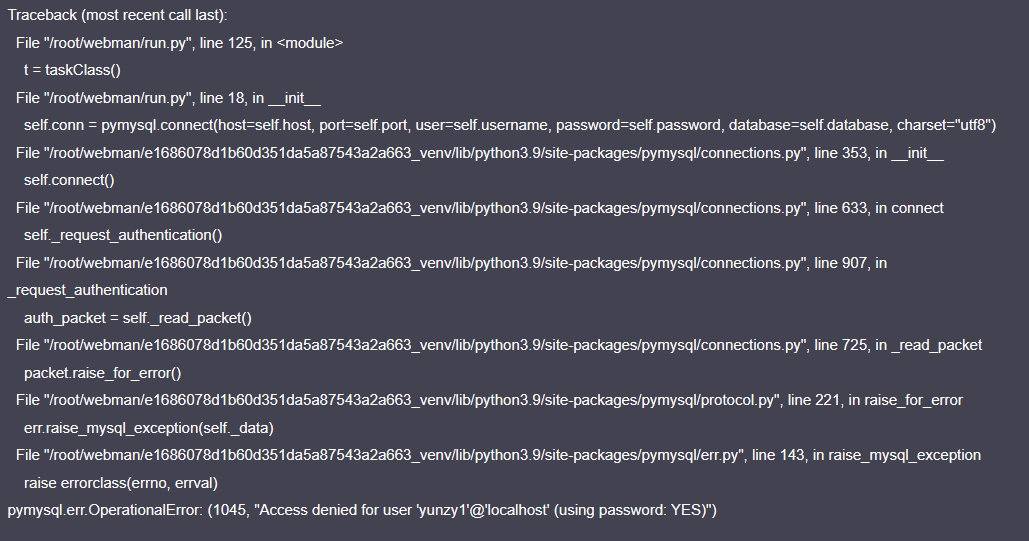1029x541 pixels.
Task: Click the 'packet.raise_for_error()' code line
Action: (x=102, y=373)
